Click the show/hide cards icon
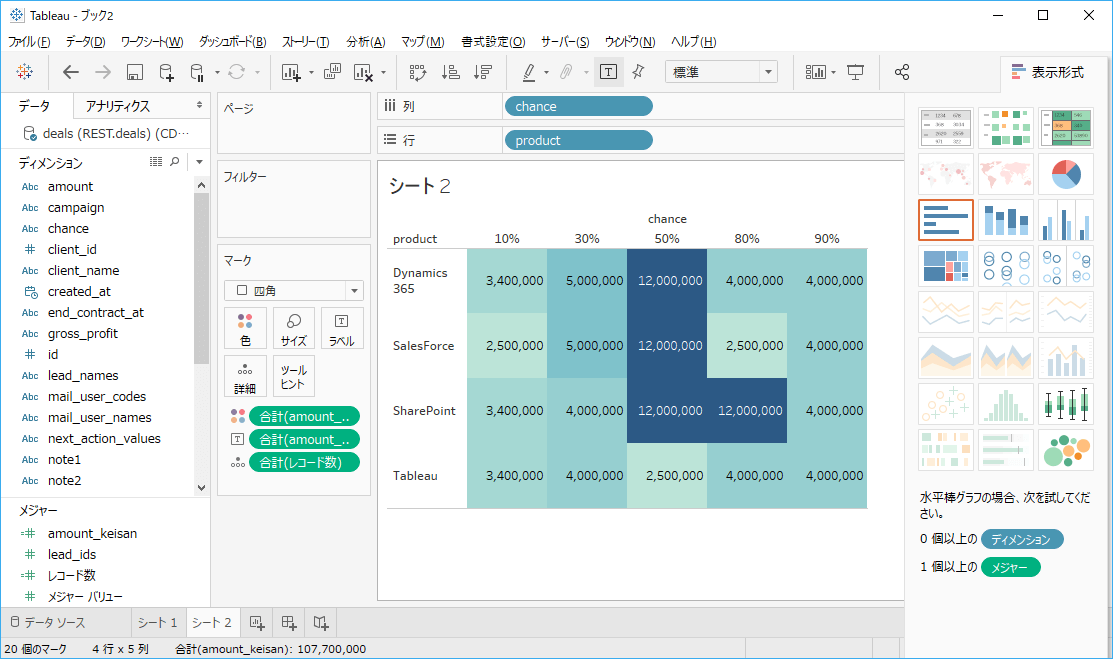 [816, 72]
